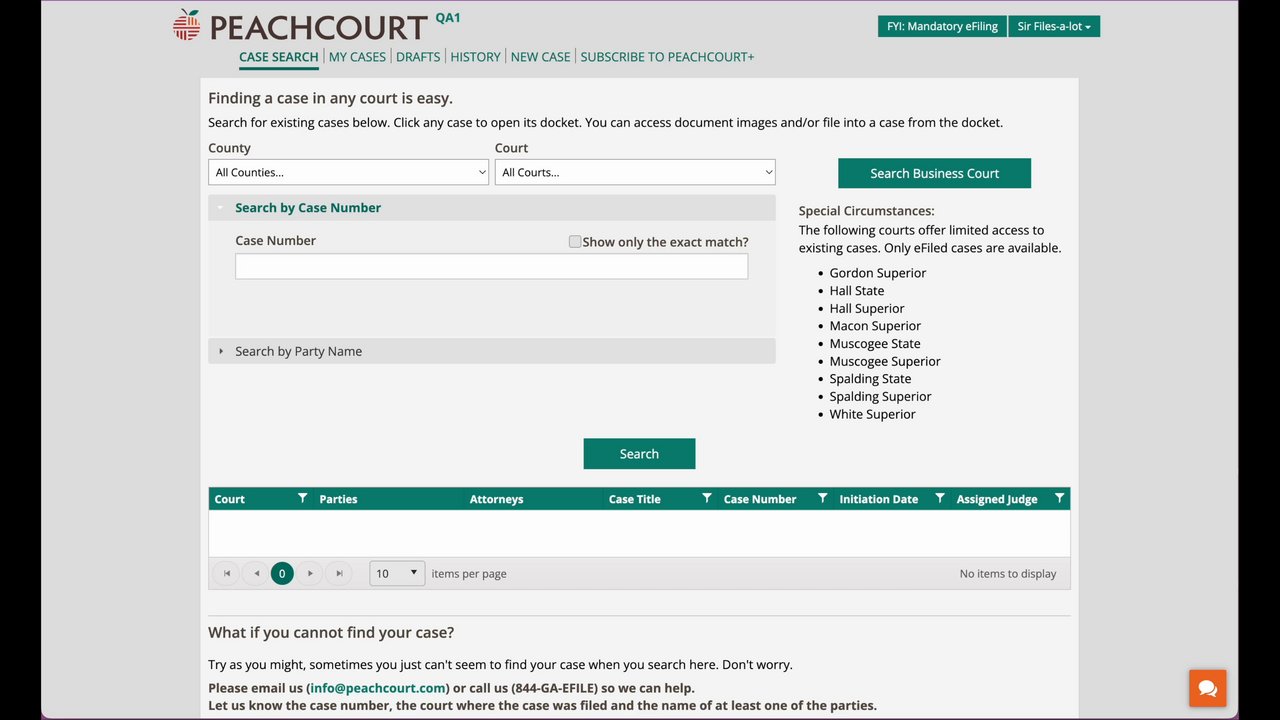Select current page number 0 in pager
1280x720 pixels.
tap(282, 573)
